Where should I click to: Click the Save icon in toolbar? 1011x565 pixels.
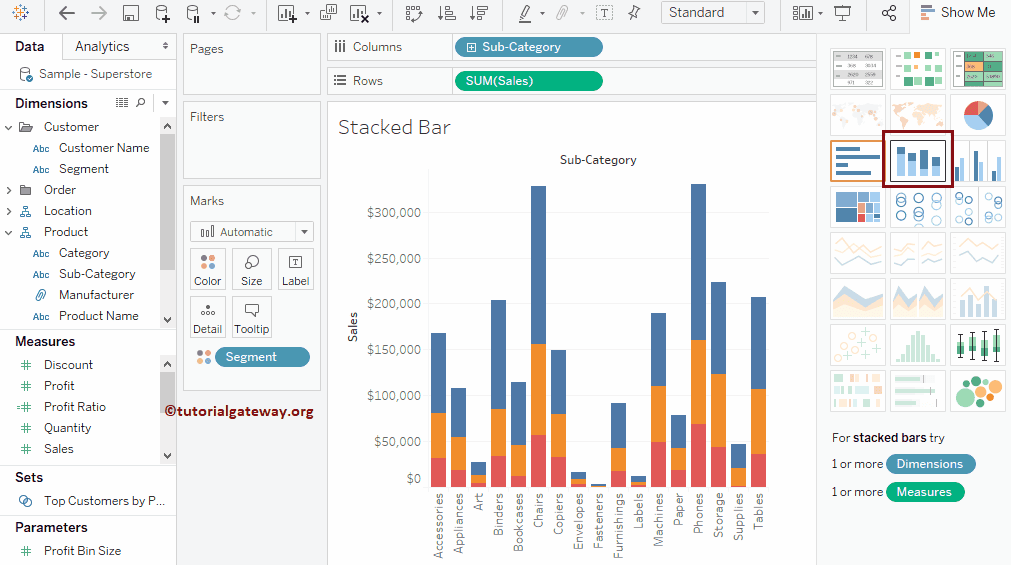[x=130, y=13]
